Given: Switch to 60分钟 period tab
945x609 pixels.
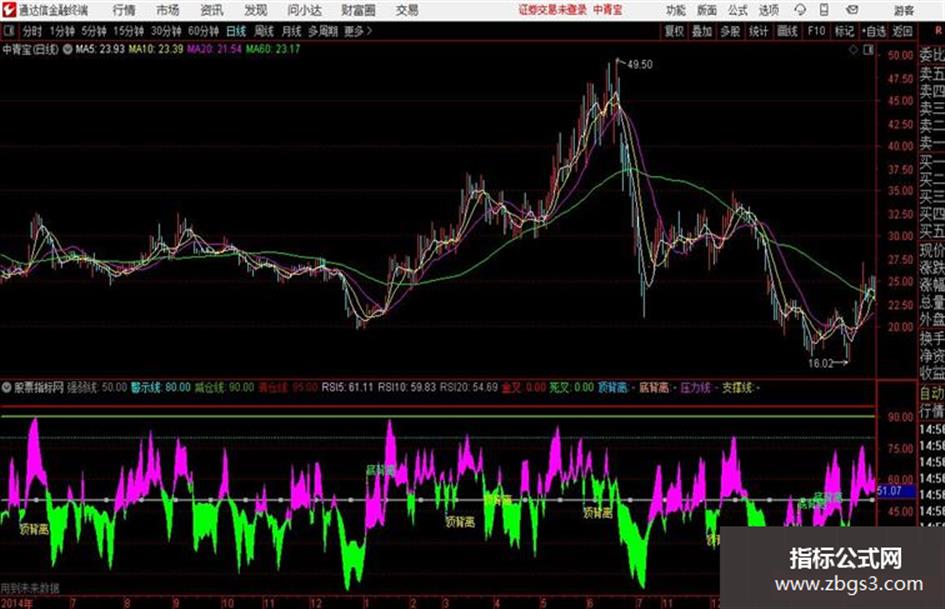Looking at the screenshot, I should (x=204, y=31).
